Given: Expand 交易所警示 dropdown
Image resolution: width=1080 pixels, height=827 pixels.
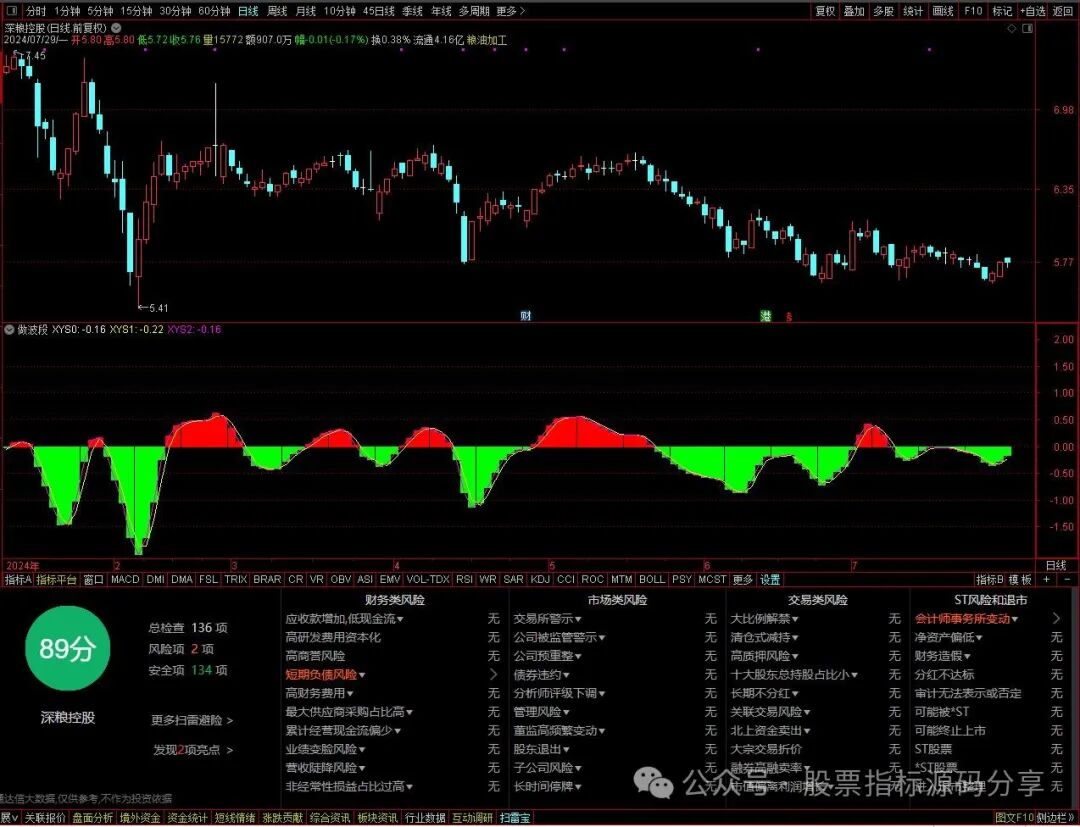Looking at the screenshot, I should (x=577, y=619).
